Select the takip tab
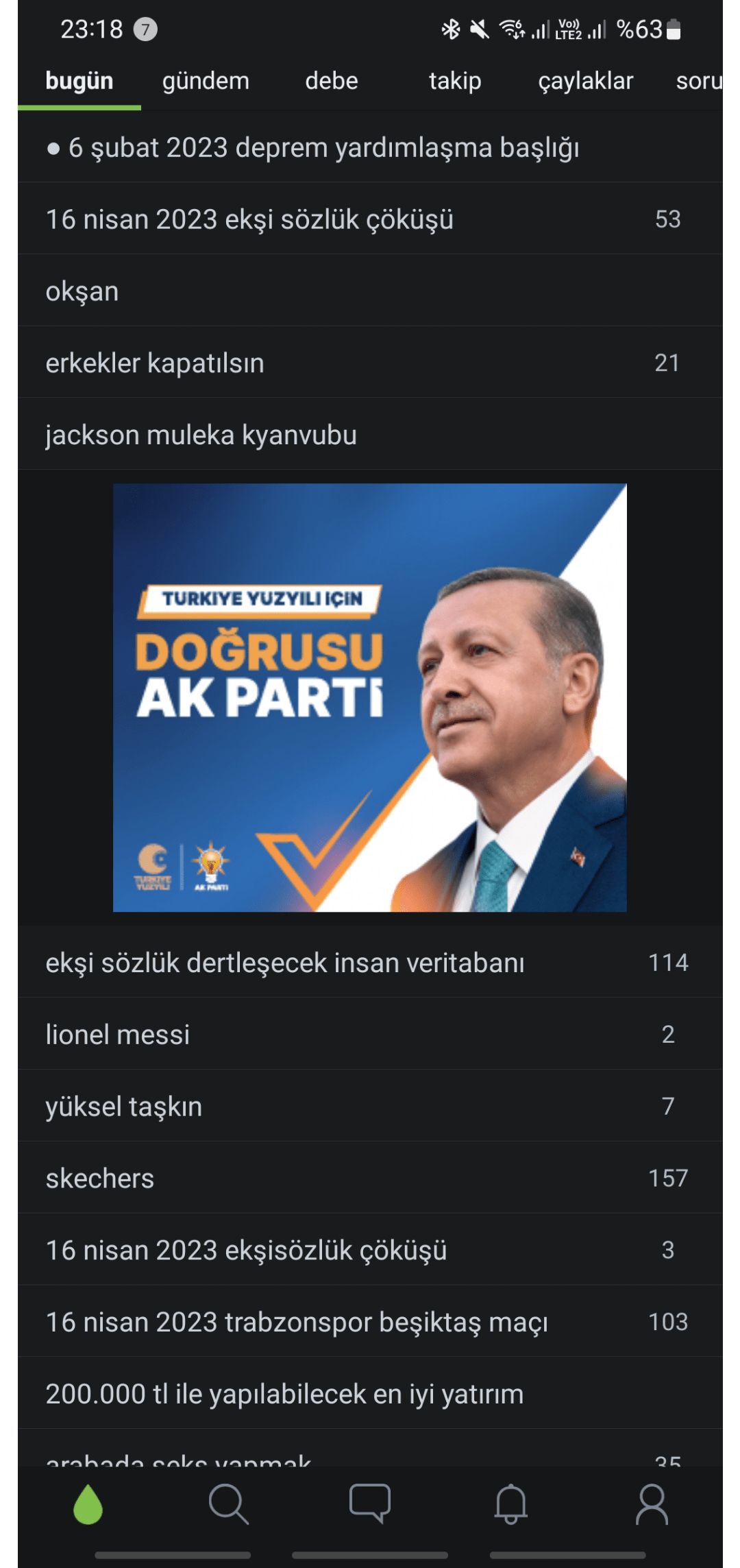This screenshot has width=740, height=1568. (455, 81)
